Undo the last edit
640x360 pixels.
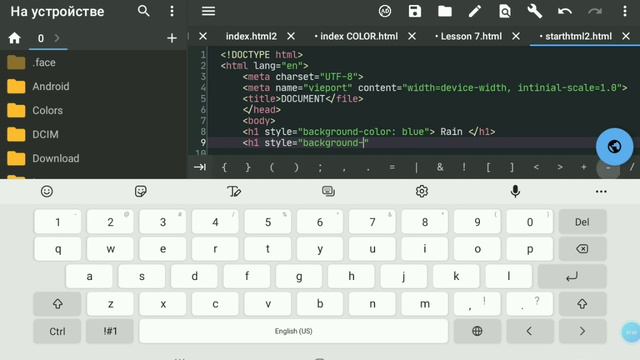click(x=565, y=11)
